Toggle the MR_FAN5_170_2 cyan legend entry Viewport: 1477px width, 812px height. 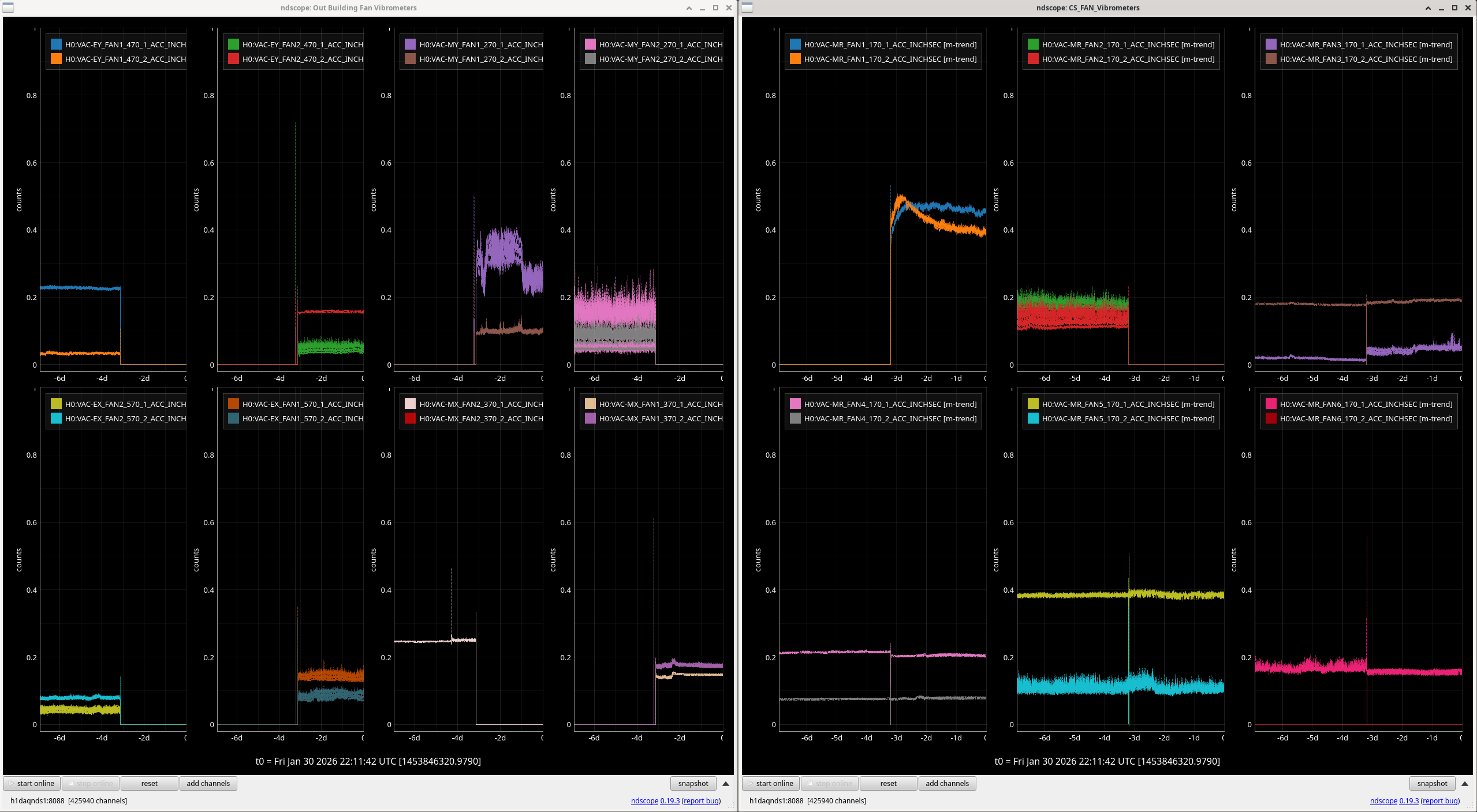[1128, 419]
